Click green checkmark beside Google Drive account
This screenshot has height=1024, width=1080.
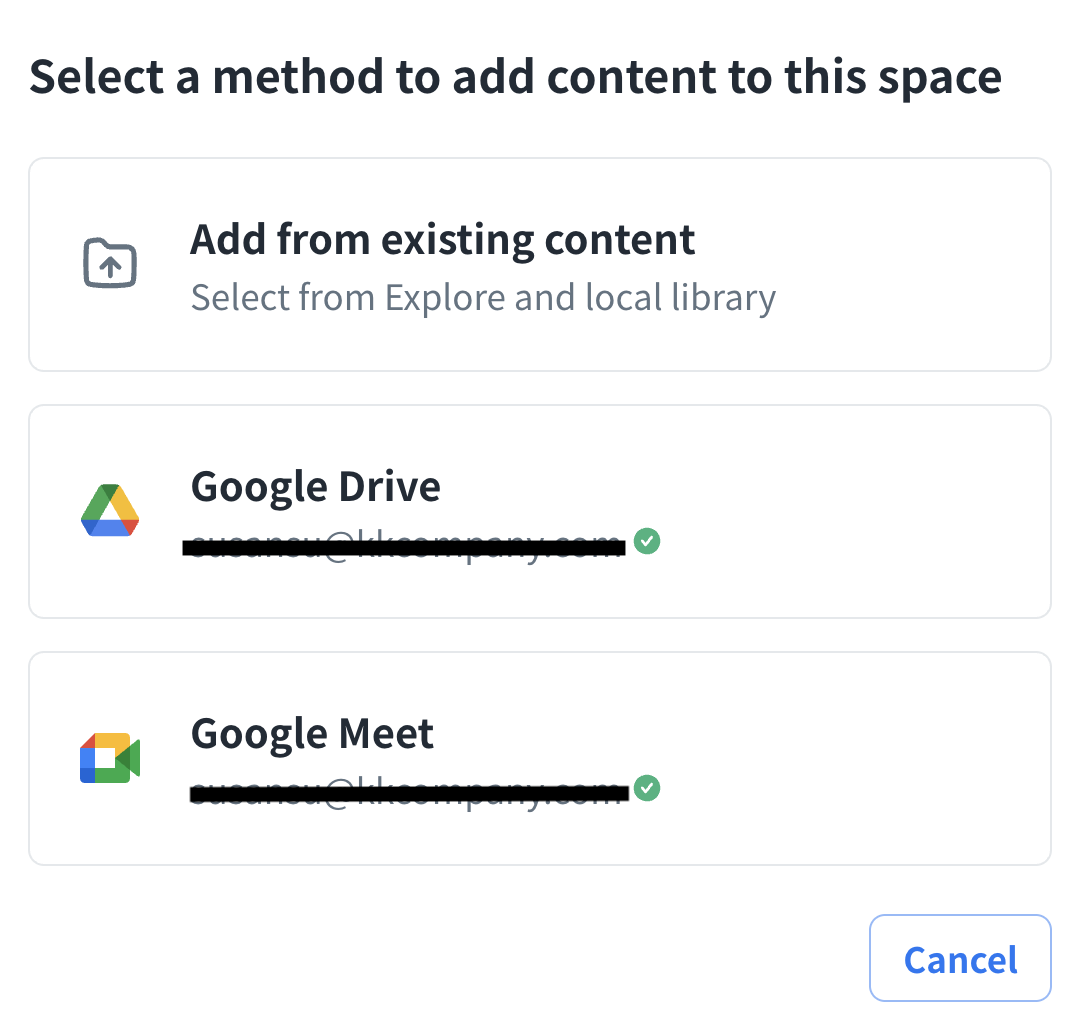coord(648,542)
